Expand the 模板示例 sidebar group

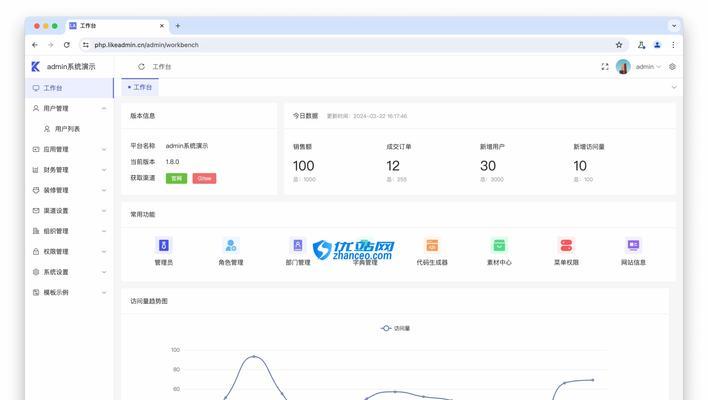(104, 293)
